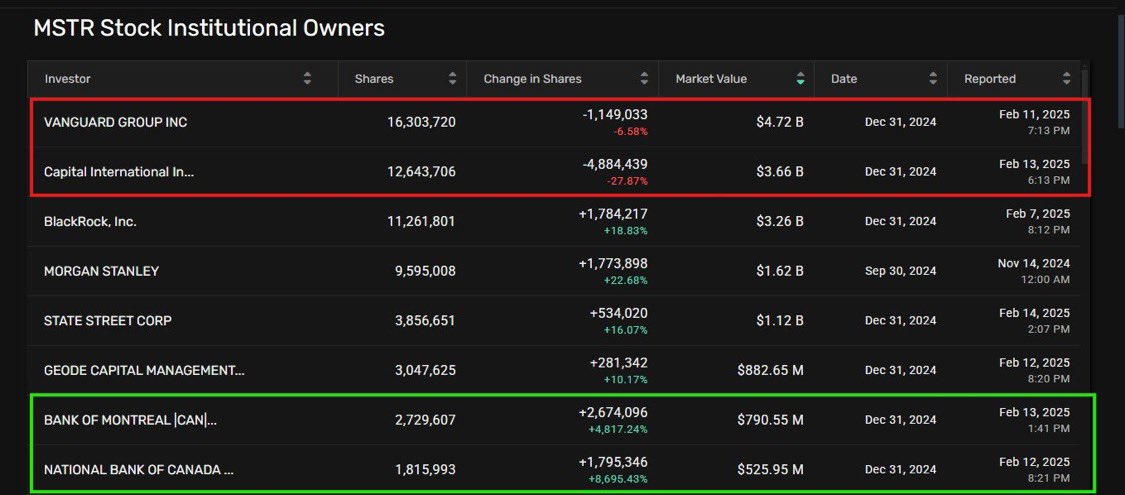Select BANK OF MONTREAL |CAN|... investor name
Viewport: 1125px width, 495px height.
pos(131,420)
